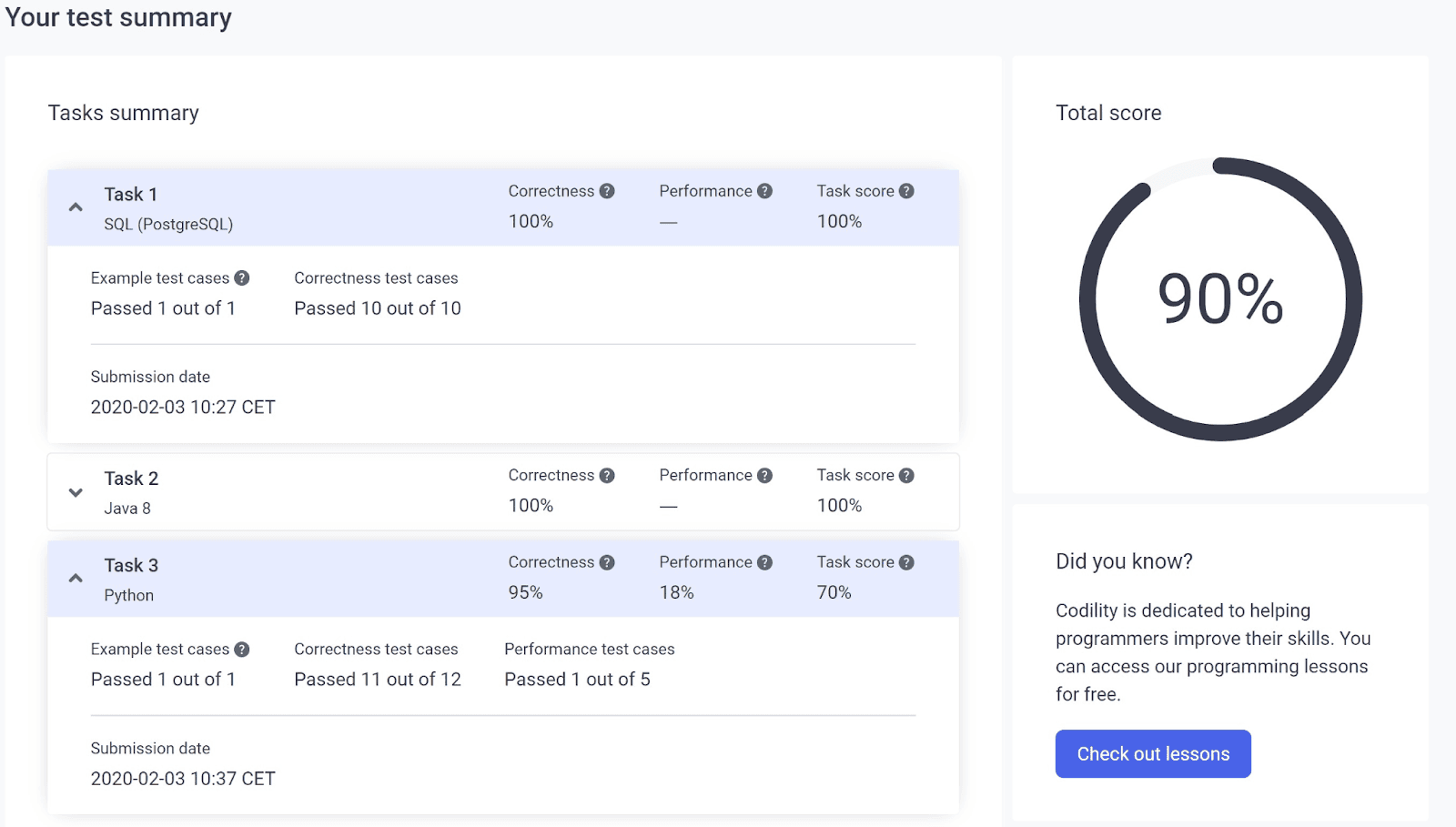
Task: Click the Task 1 title text
Action: pos(130,195)
